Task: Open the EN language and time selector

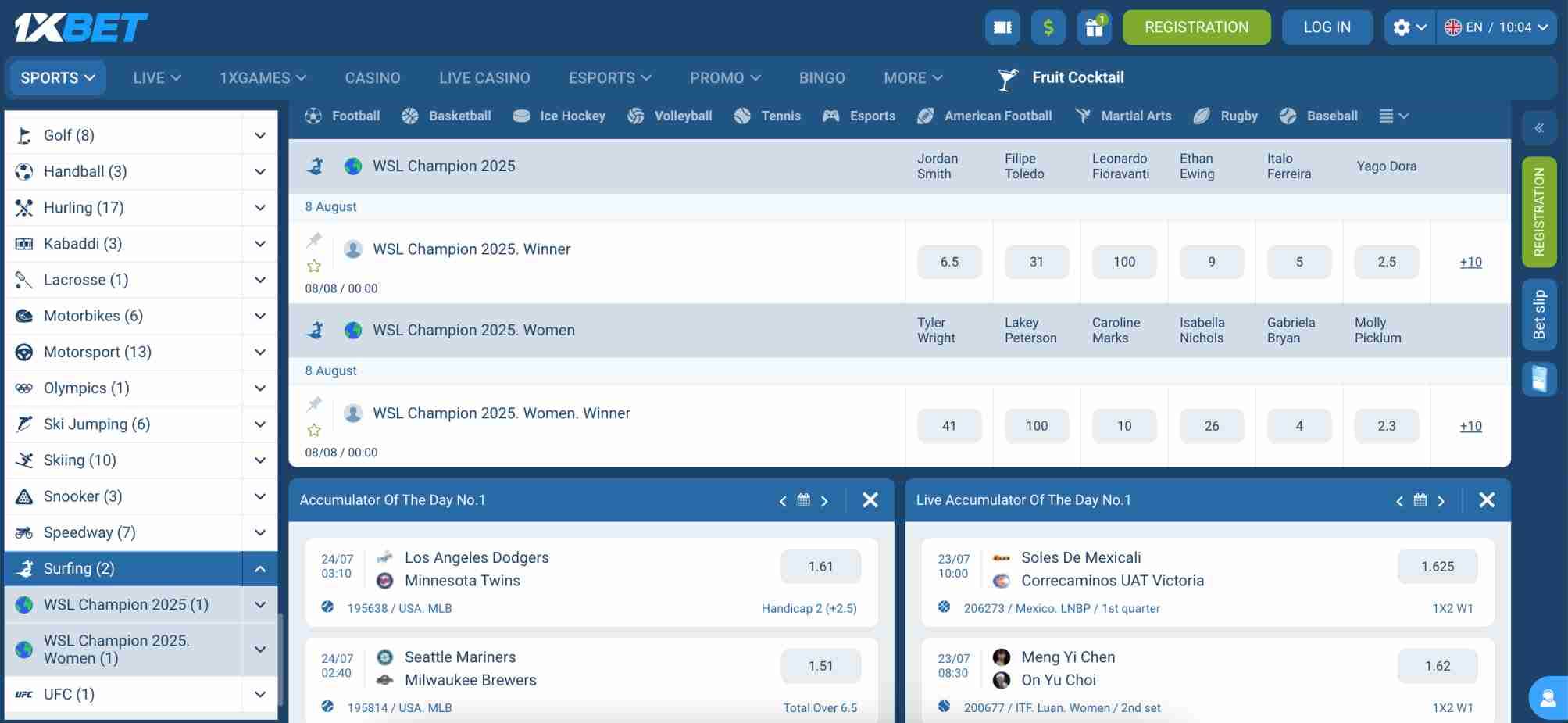Action: pos(1496,27)
